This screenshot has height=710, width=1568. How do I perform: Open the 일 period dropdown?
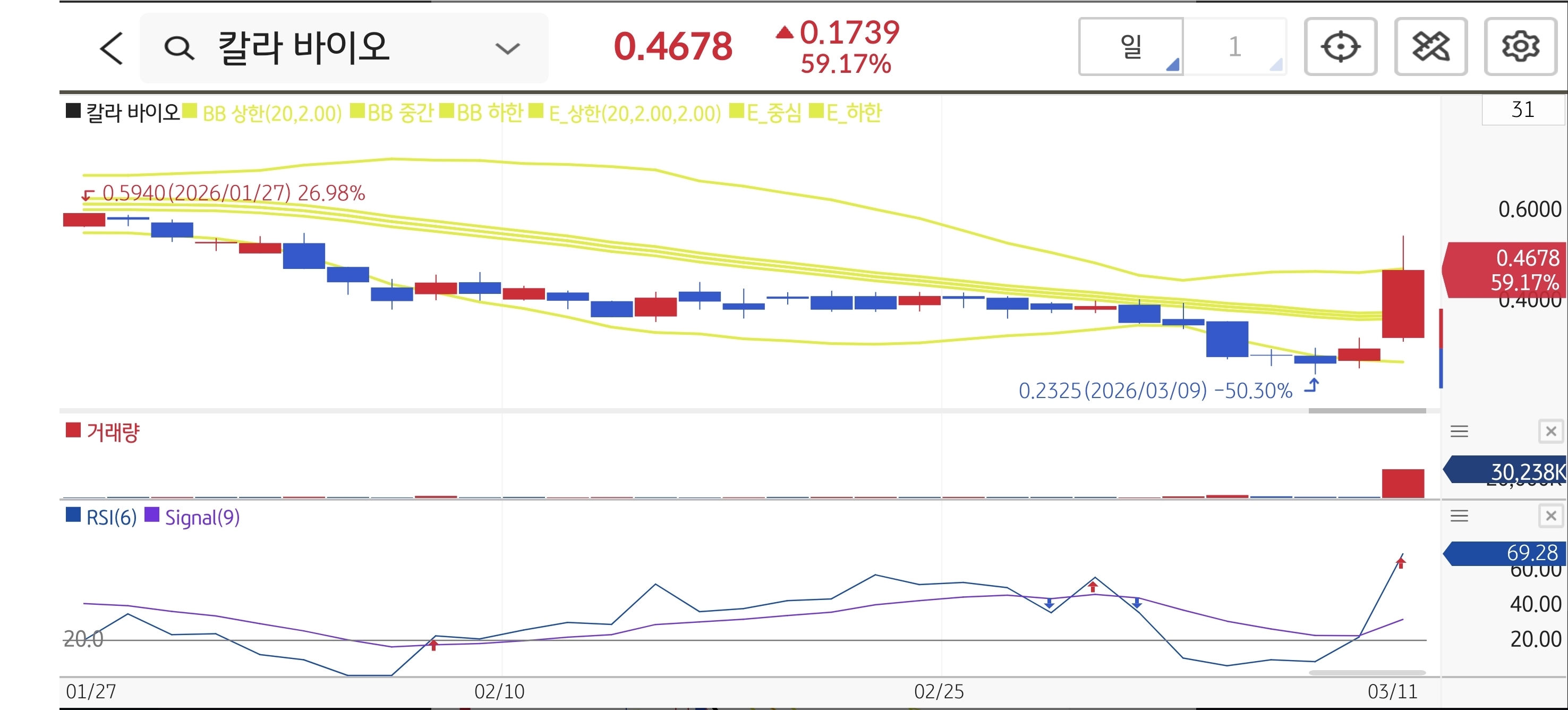pyautogui.click(x=1131, y=47)
